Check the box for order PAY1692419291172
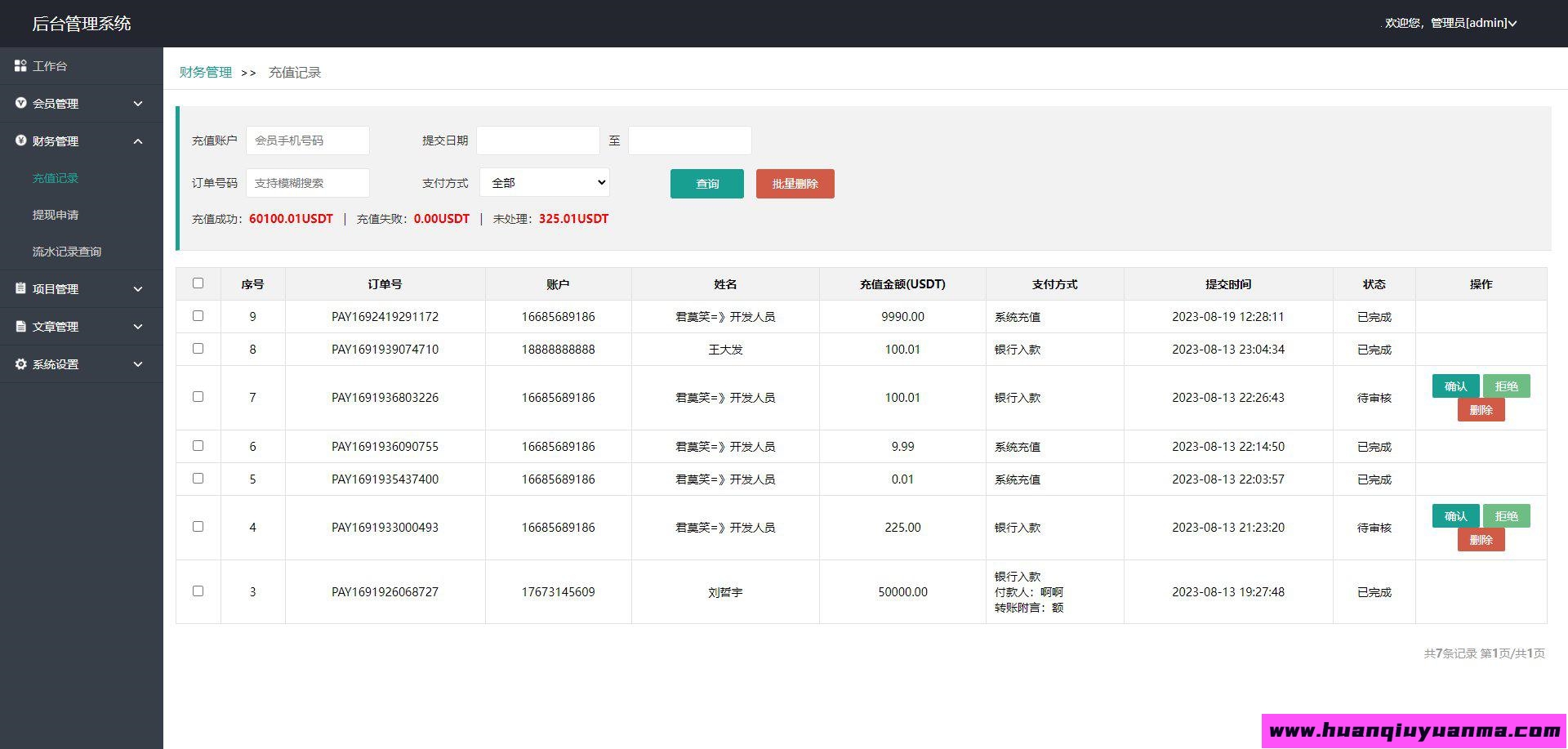Screen dimensions: 1568x749 click(198, 315)
